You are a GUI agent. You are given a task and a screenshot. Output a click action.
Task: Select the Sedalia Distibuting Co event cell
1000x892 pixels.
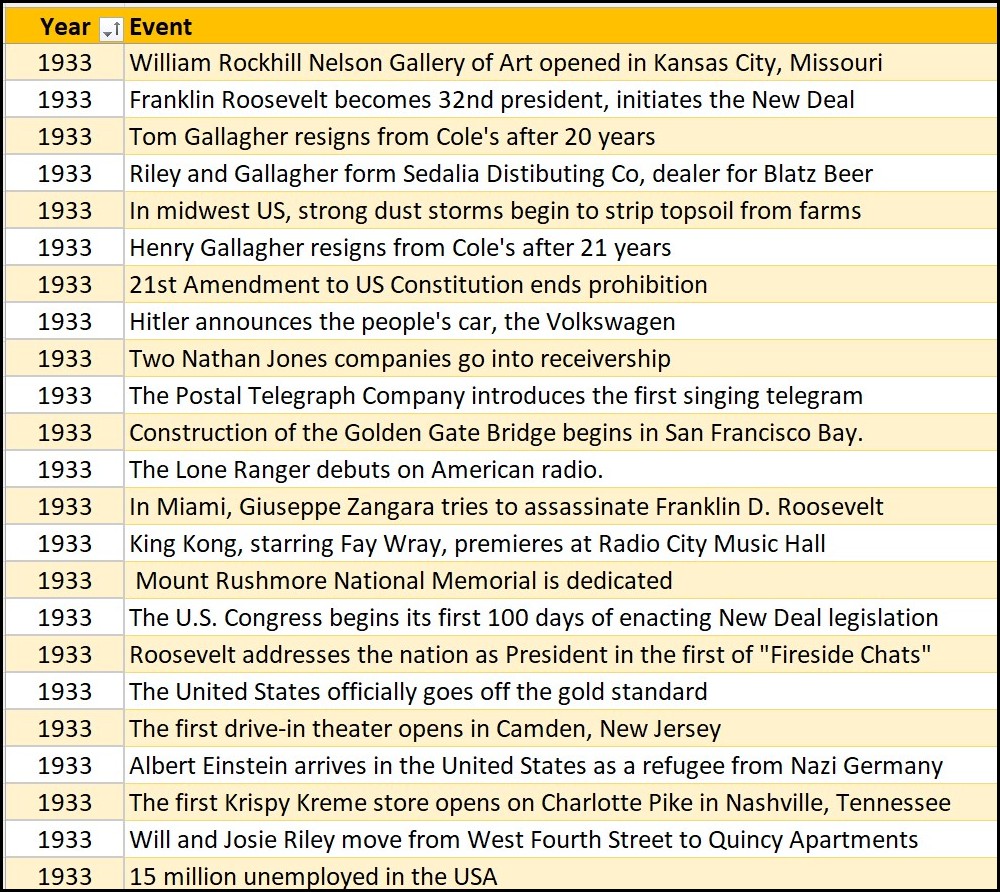(501, 174)
